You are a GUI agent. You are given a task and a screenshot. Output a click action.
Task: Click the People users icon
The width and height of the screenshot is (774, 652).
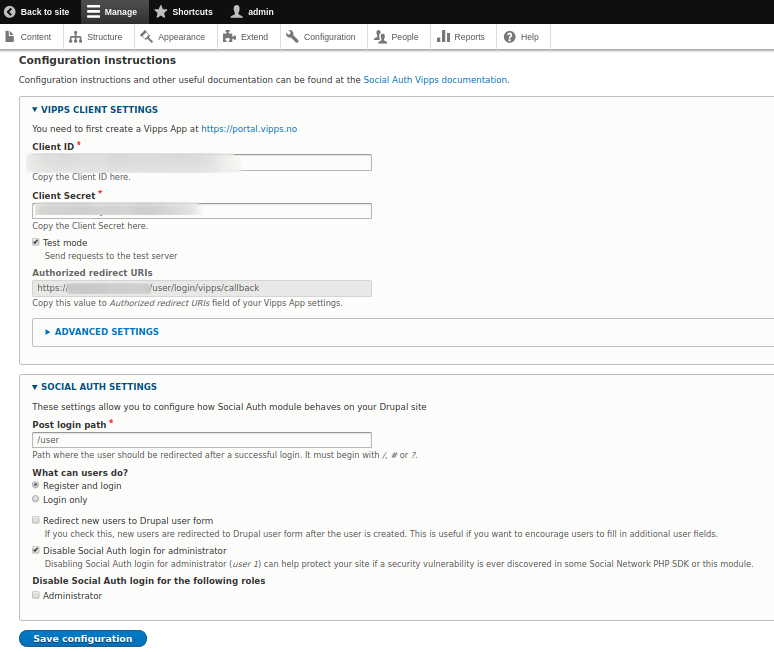click(x=380, y=37)
